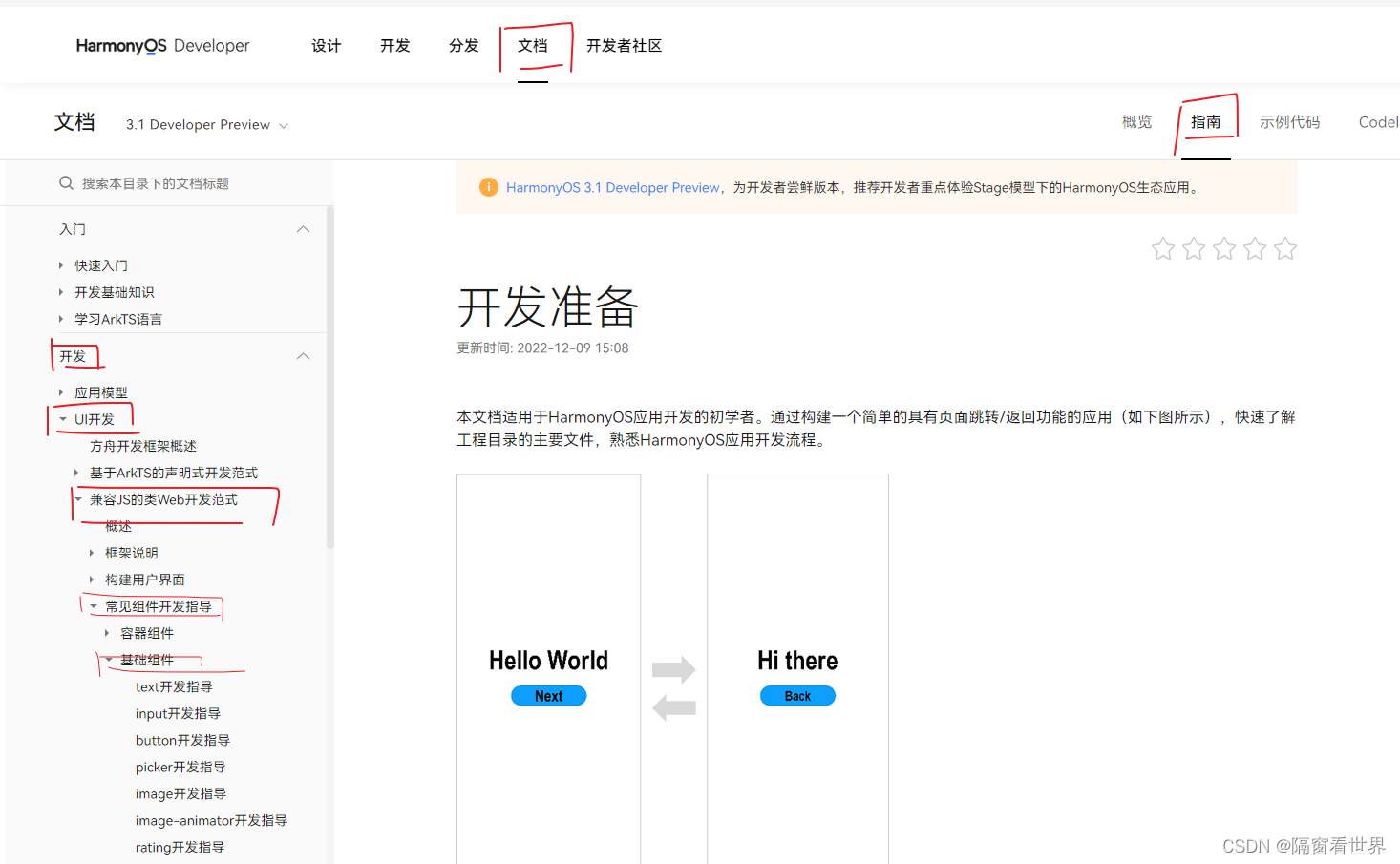Click the Hi there preview image

(797, 669)
